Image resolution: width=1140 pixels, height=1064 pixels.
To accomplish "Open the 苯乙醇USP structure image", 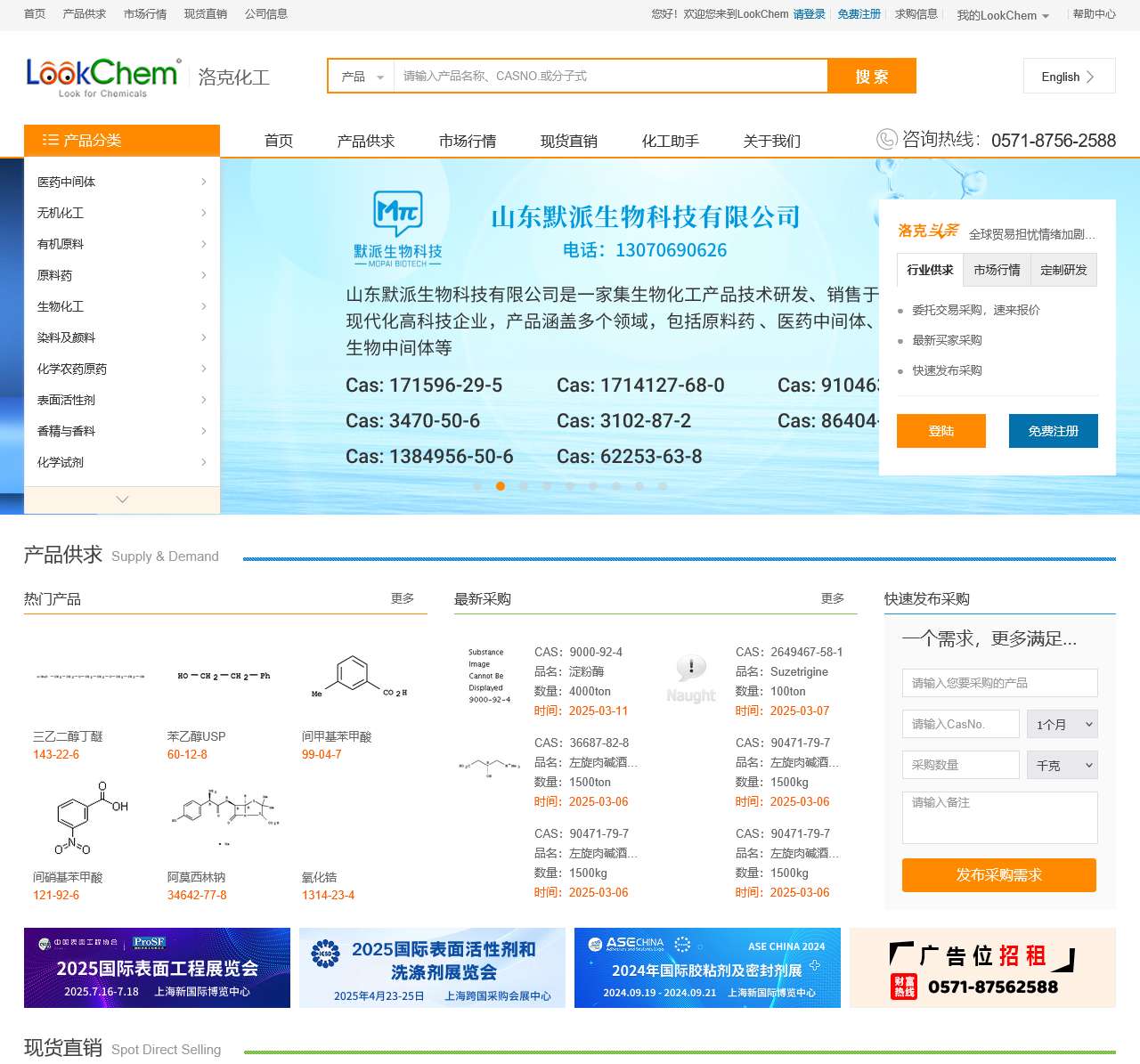I will coord(224,676).
